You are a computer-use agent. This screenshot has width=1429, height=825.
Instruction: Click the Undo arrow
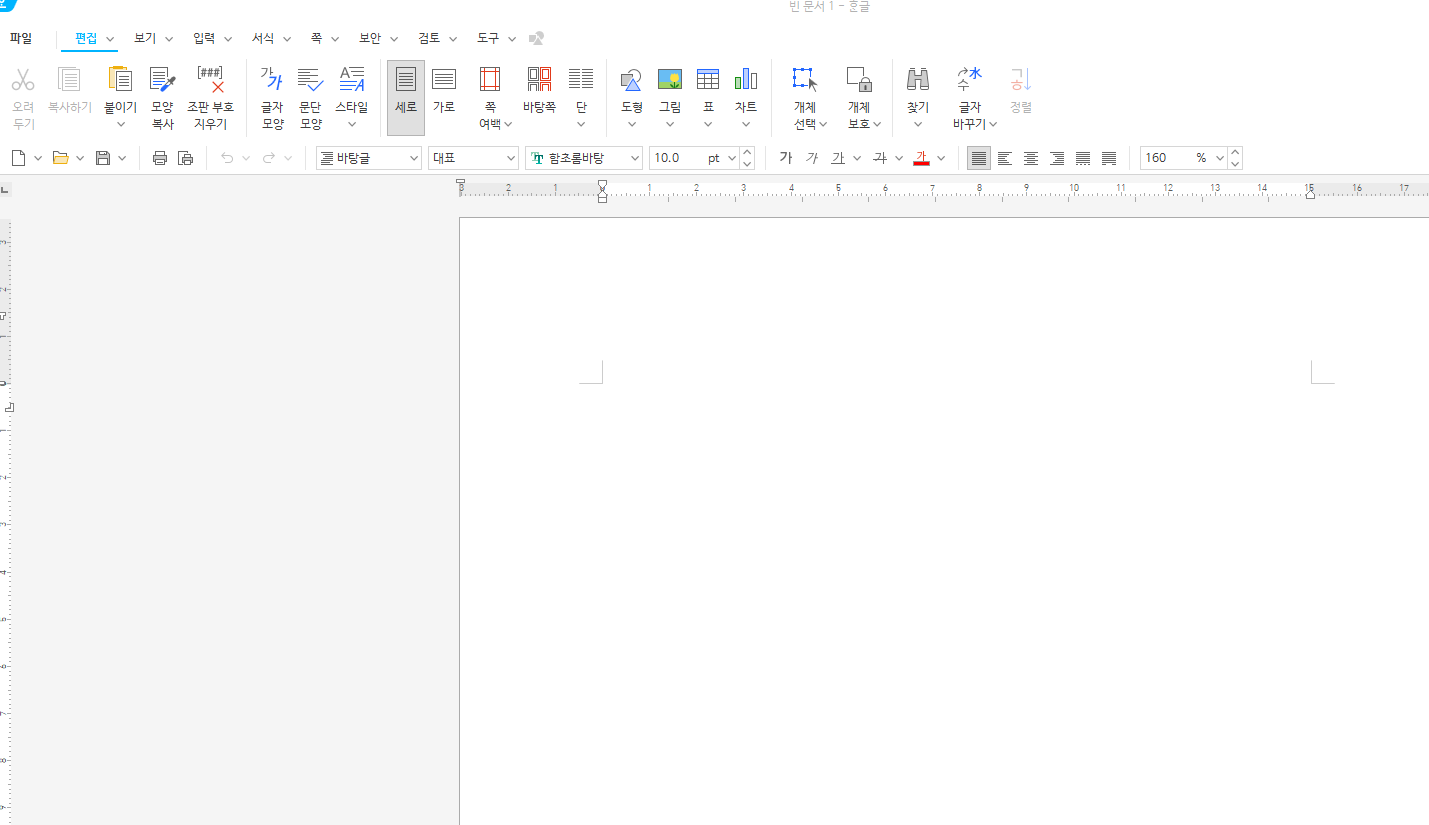tap(227, 158)
